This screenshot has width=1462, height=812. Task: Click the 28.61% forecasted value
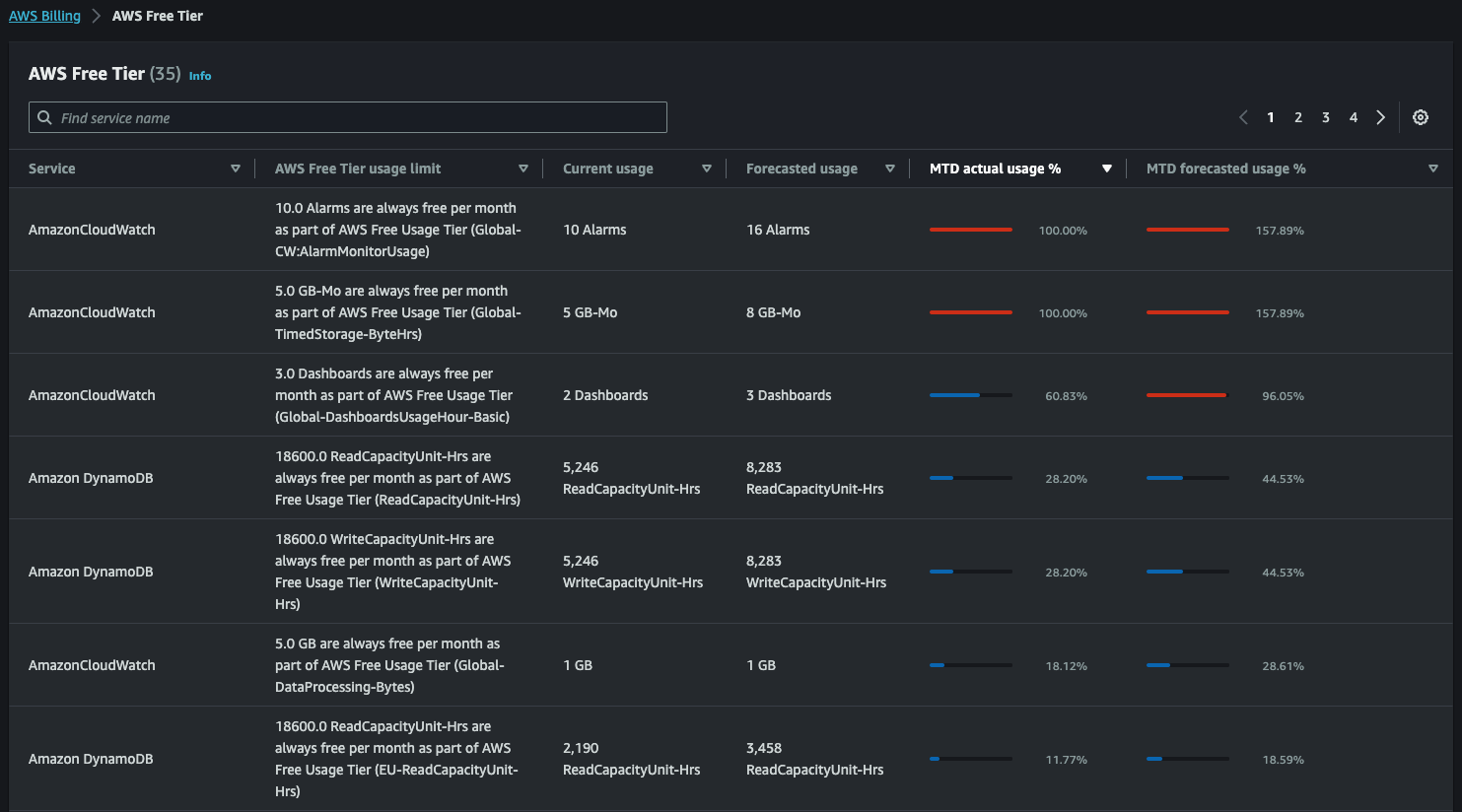click(1284, 666)
